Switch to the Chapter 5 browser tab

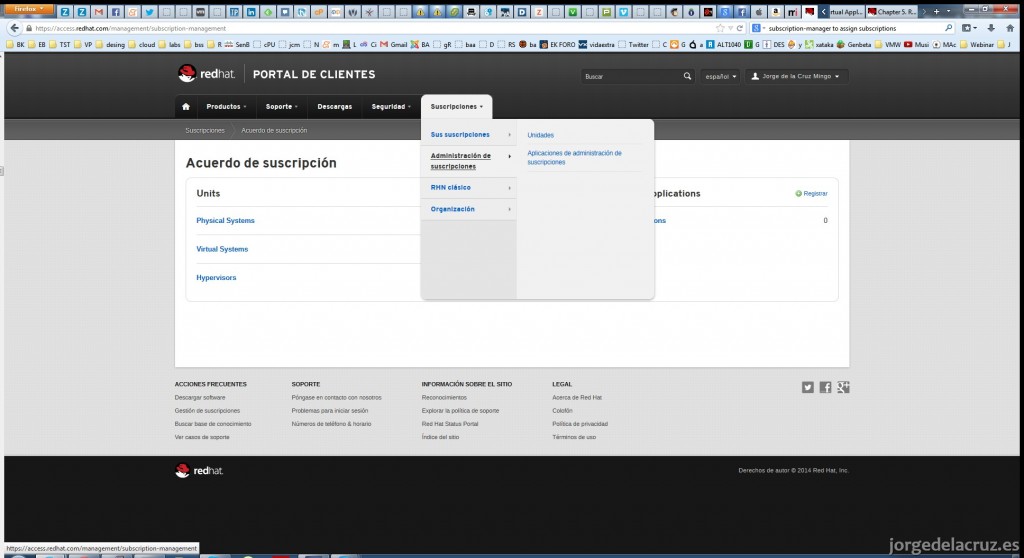(891, 12)
